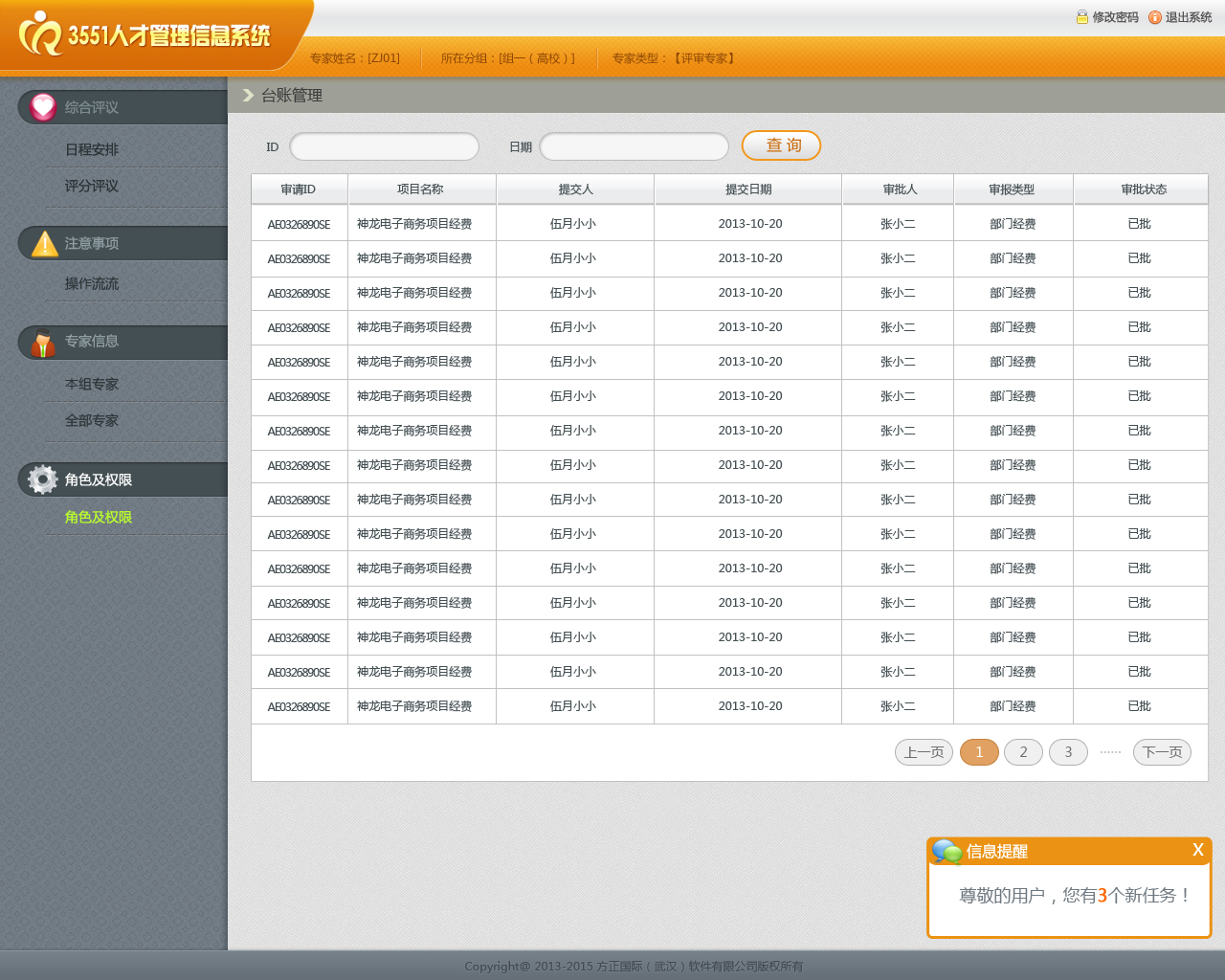This screenshot has height=980, width=1225.
Task: Click the 台账管理 page title
Action: (292, 95)
